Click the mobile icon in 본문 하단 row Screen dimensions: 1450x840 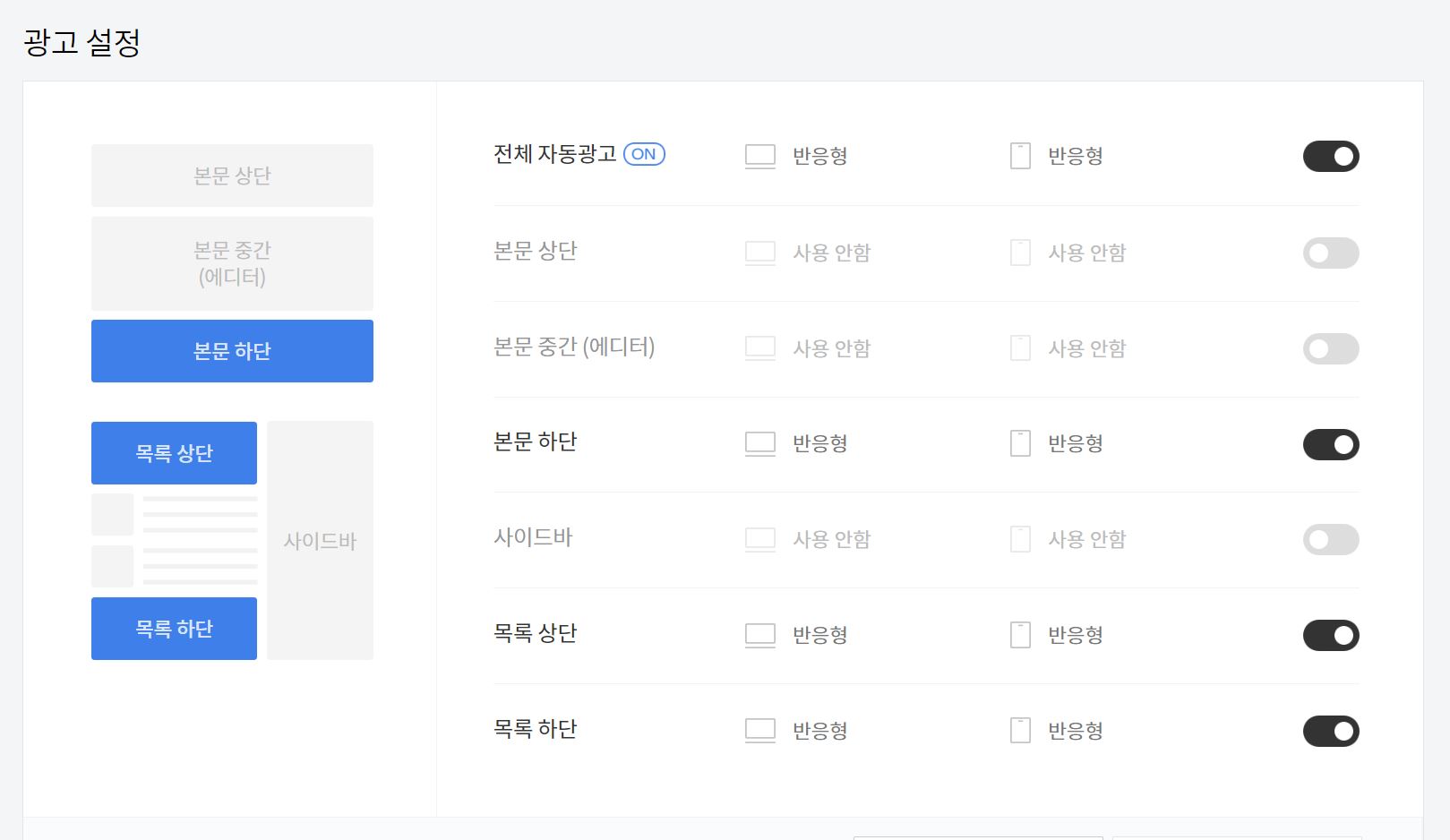click(x=1019, y=443)
